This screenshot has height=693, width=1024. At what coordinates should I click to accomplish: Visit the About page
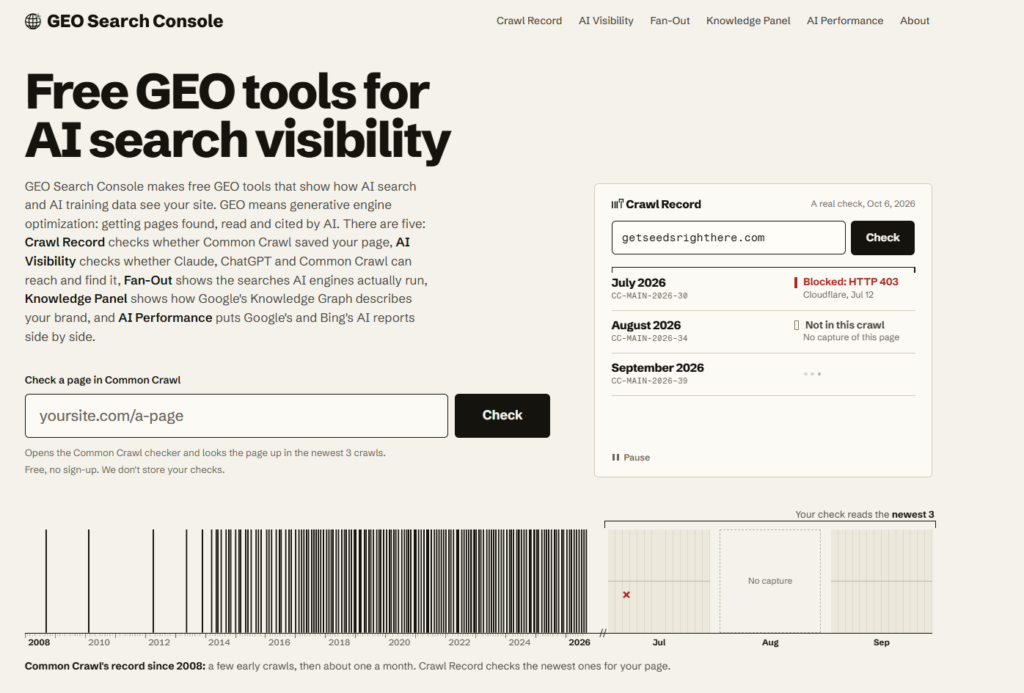[x=914, y=21]
